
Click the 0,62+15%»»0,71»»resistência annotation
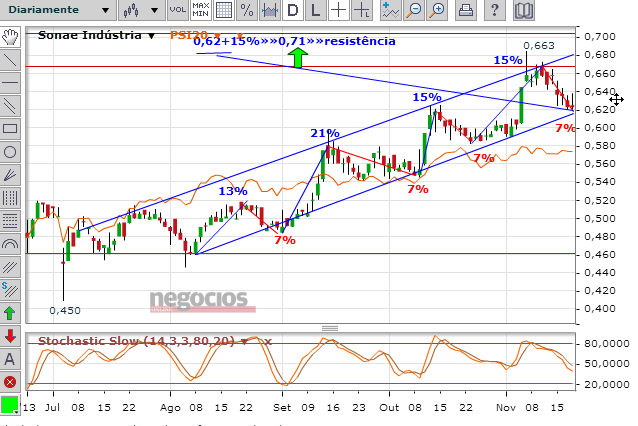tap(294, 41)
